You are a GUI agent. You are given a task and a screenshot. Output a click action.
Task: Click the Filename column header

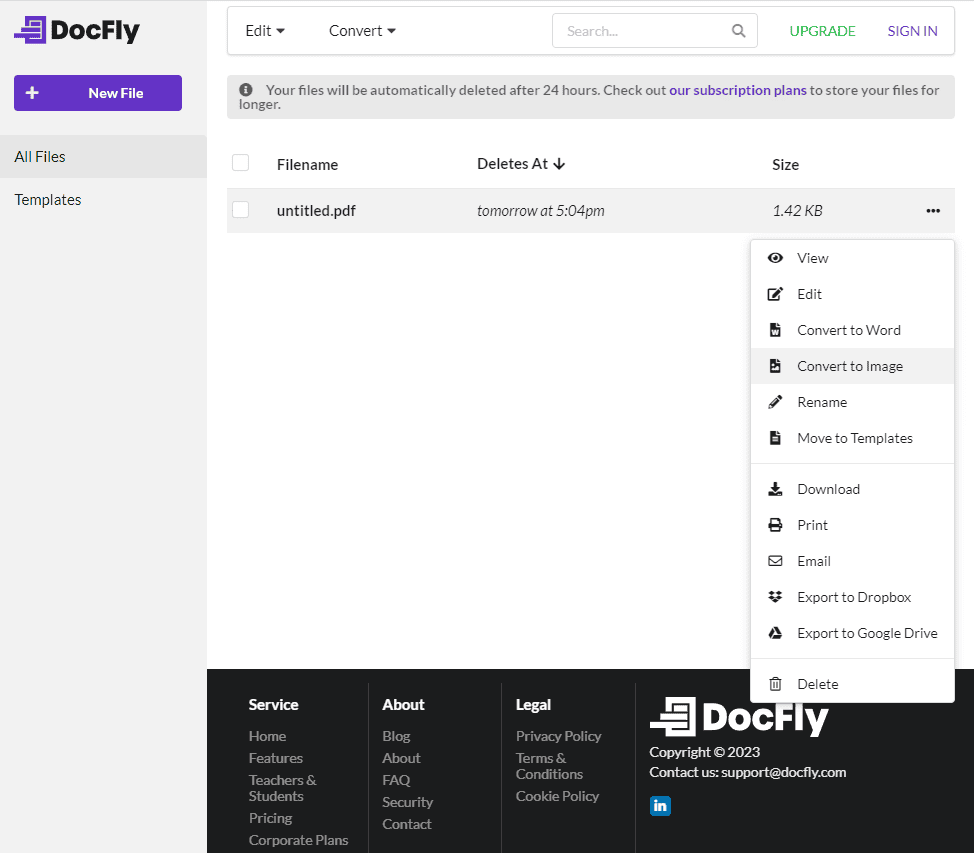coord(307,165)
